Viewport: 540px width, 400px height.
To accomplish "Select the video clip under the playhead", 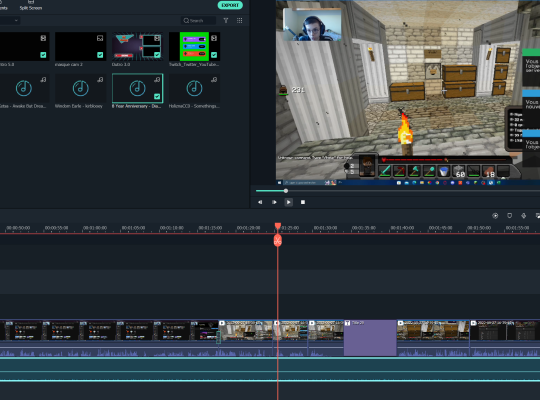I will 290,338.
